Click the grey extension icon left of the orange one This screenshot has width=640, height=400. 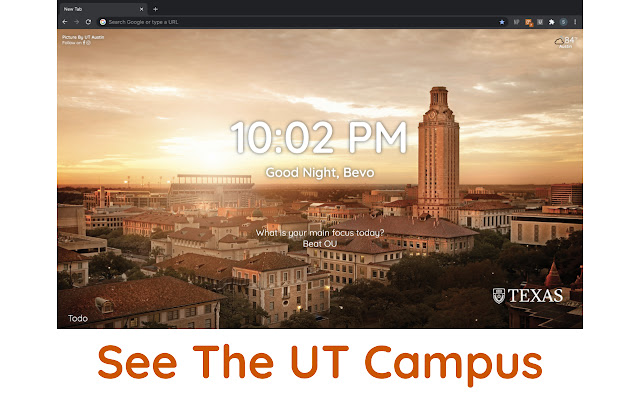[516, 22]
